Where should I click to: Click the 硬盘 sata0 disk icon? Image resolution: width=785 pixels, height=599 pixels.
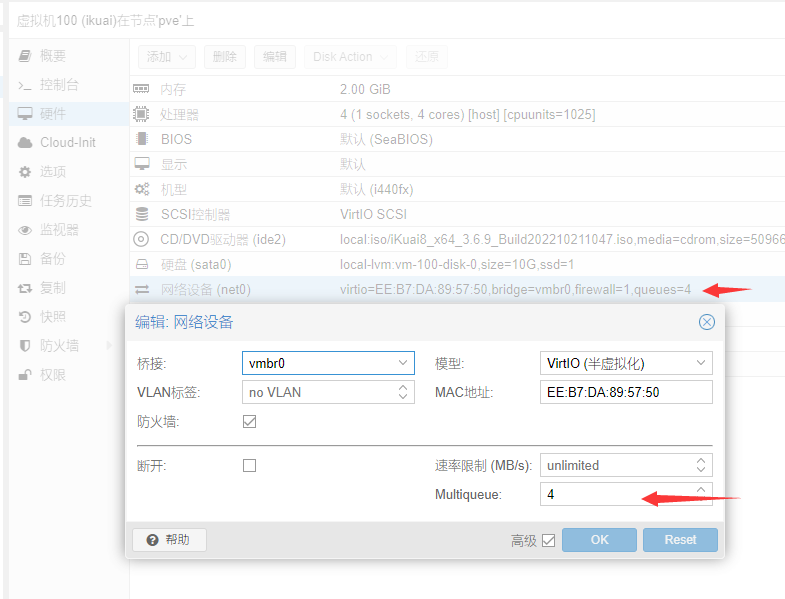142,264
